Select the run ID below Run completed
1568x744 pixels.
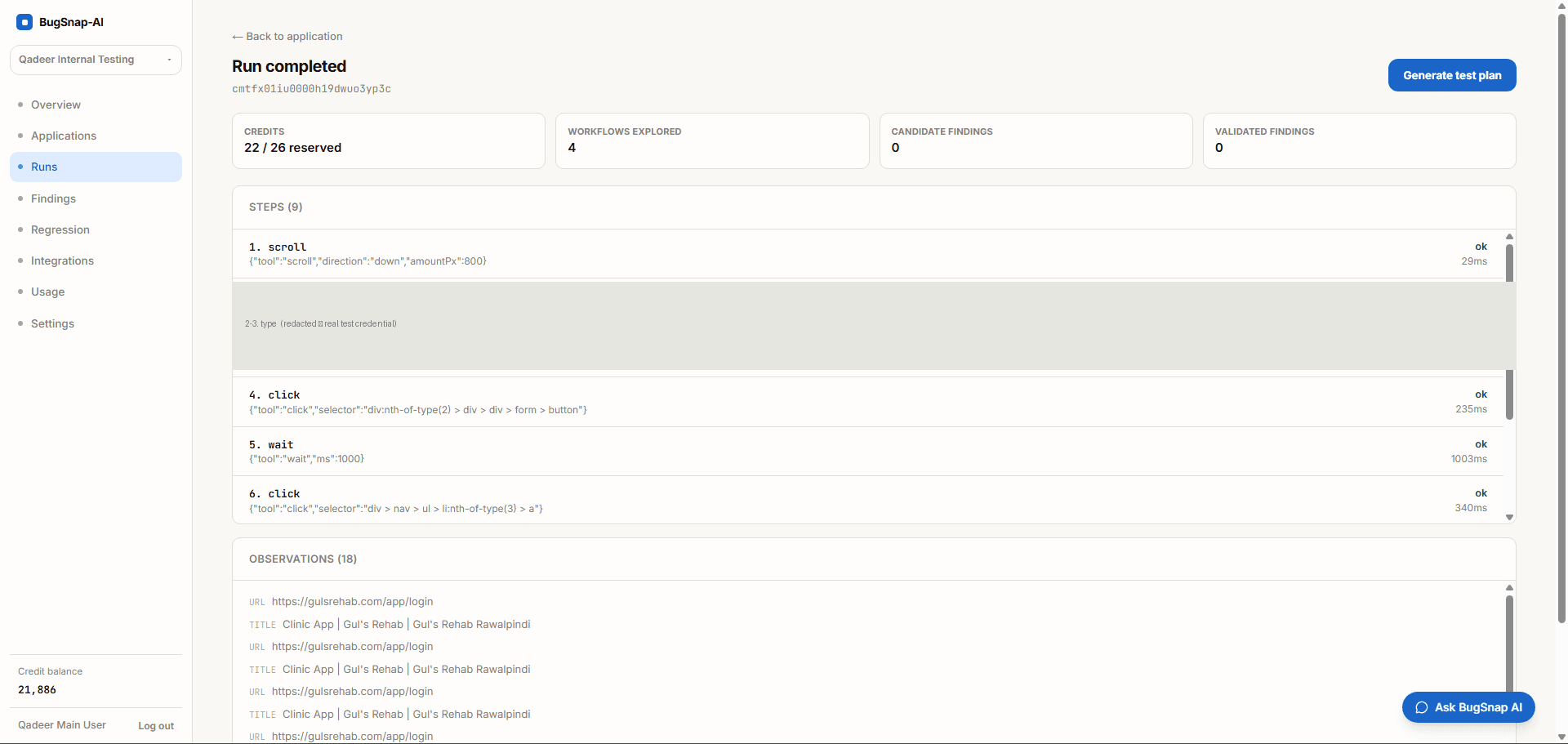311,89
